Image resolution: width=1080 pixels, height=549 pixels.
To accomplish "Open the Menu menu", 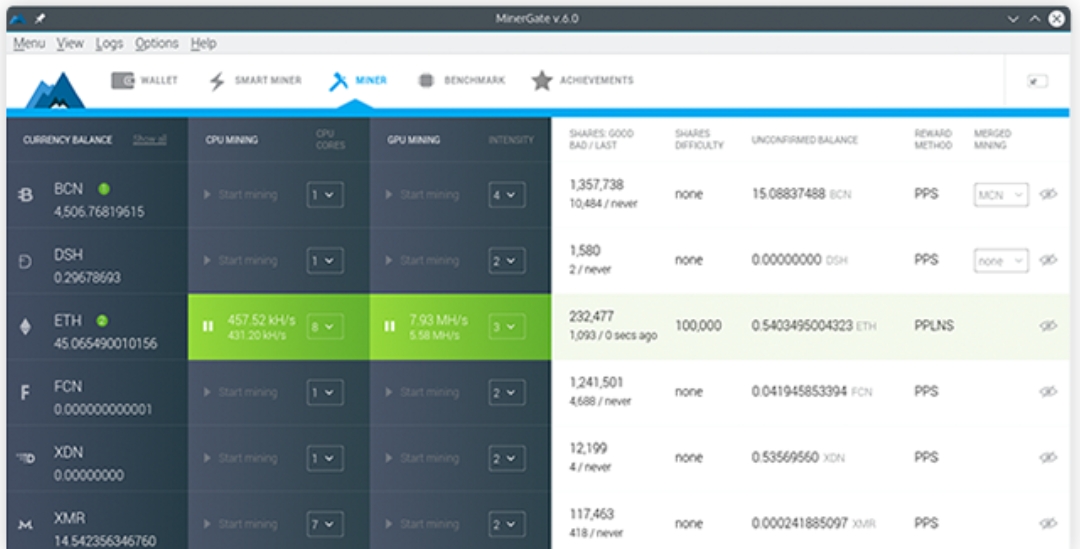I will pyautogui.click(x=29, y=43).
